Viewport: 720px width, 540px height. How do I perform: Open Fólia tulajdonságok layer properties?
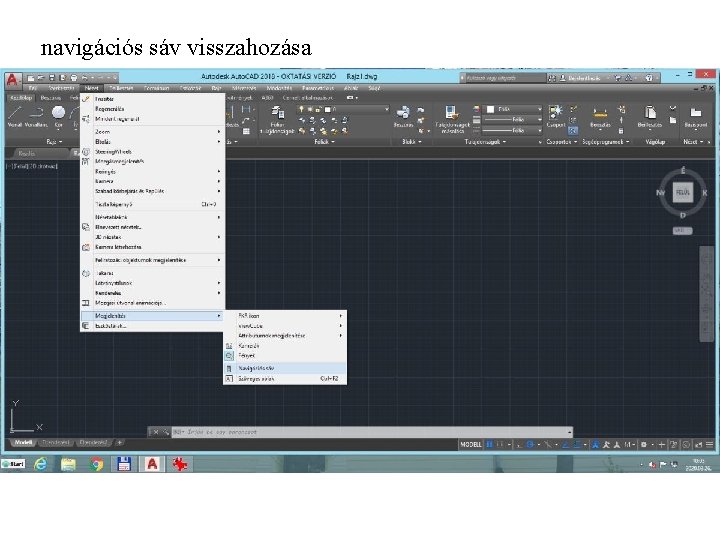[x=277, y=119]
